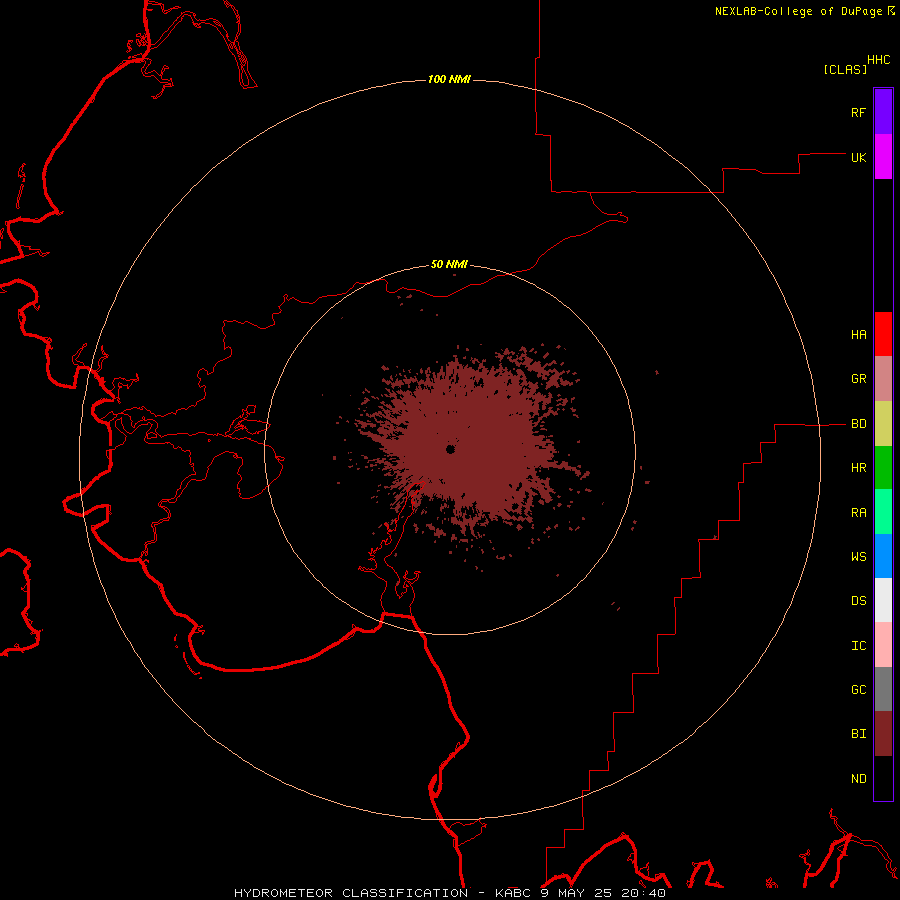Click the DS white legend swatch
The image size is (900, 900).
click(x=883, y=600)
